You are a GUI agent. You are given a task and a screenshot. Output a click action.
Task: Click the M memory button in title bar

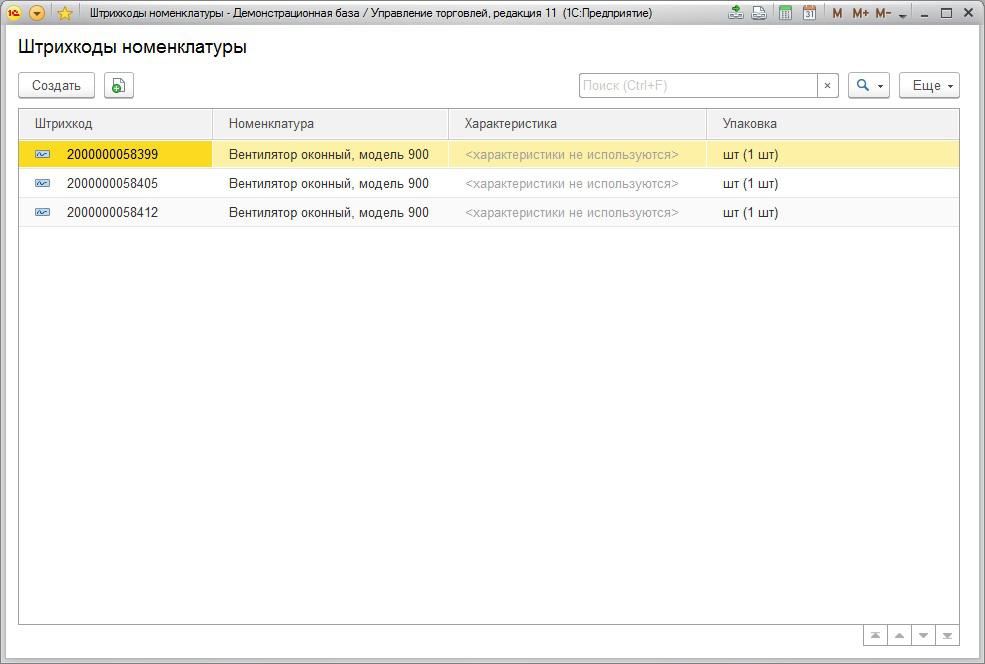(x=837, y=13)
